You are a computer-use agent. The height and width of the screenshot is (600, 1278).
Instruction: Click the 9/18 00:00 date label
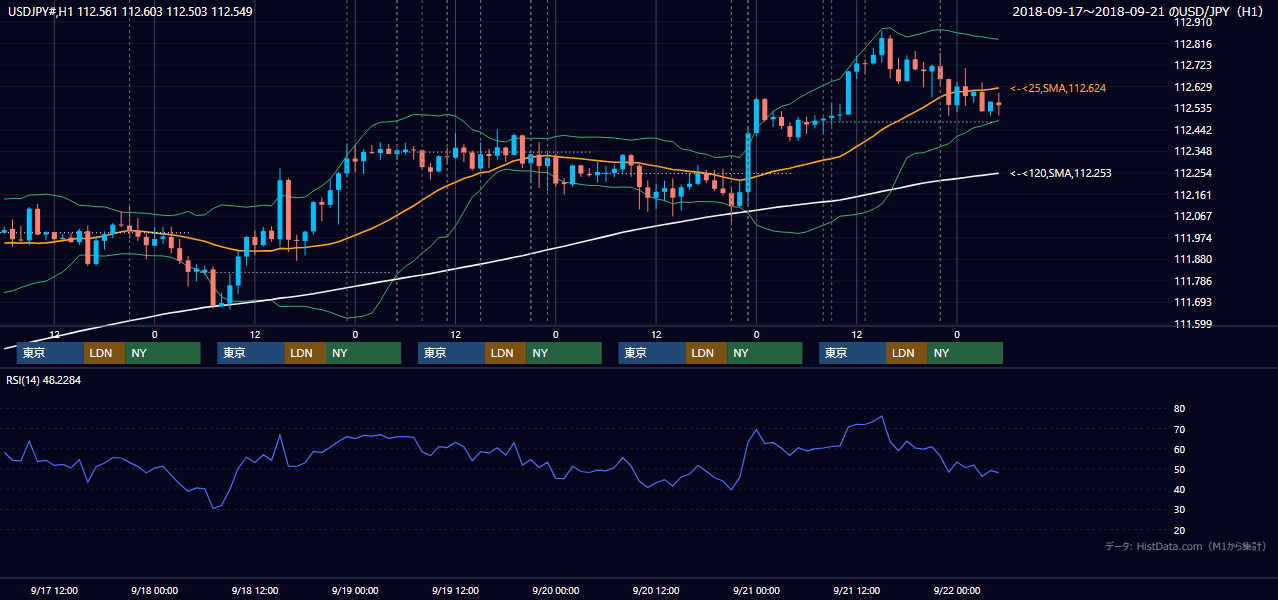(154, 590)
